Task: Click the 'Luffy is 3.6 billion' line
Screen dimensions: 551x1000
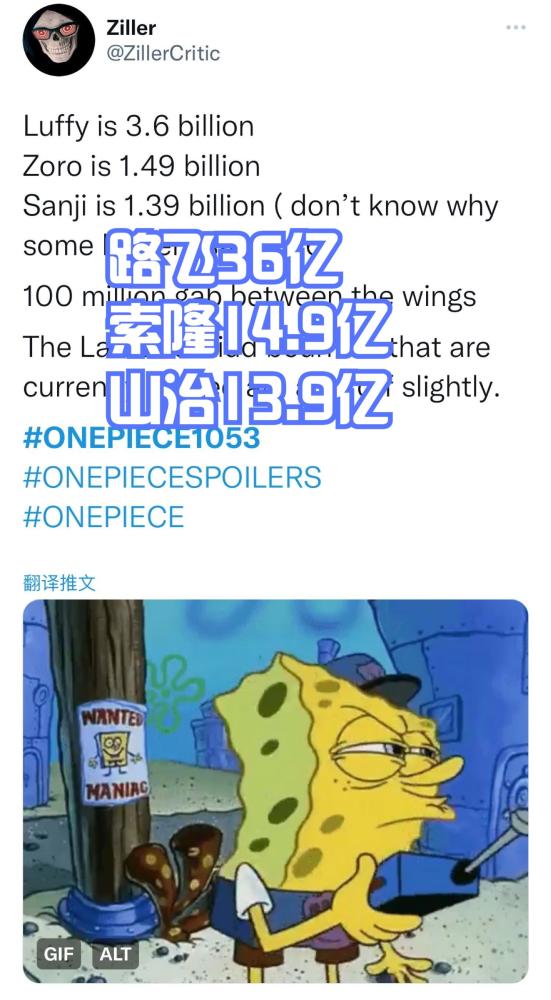Action: tap(138, 126)
